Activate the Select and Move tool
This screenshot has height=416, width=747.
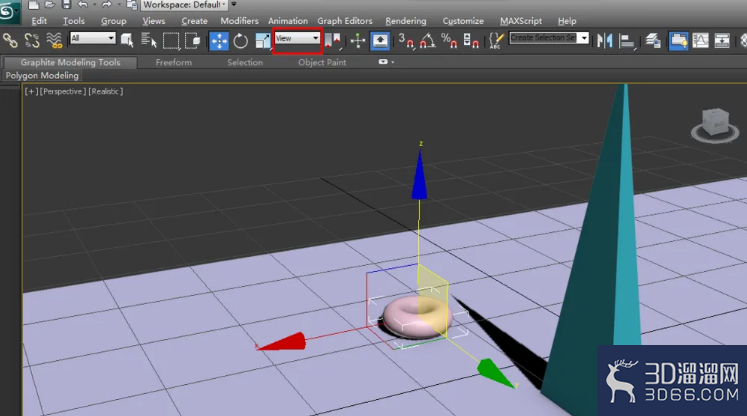coord(219,41)
